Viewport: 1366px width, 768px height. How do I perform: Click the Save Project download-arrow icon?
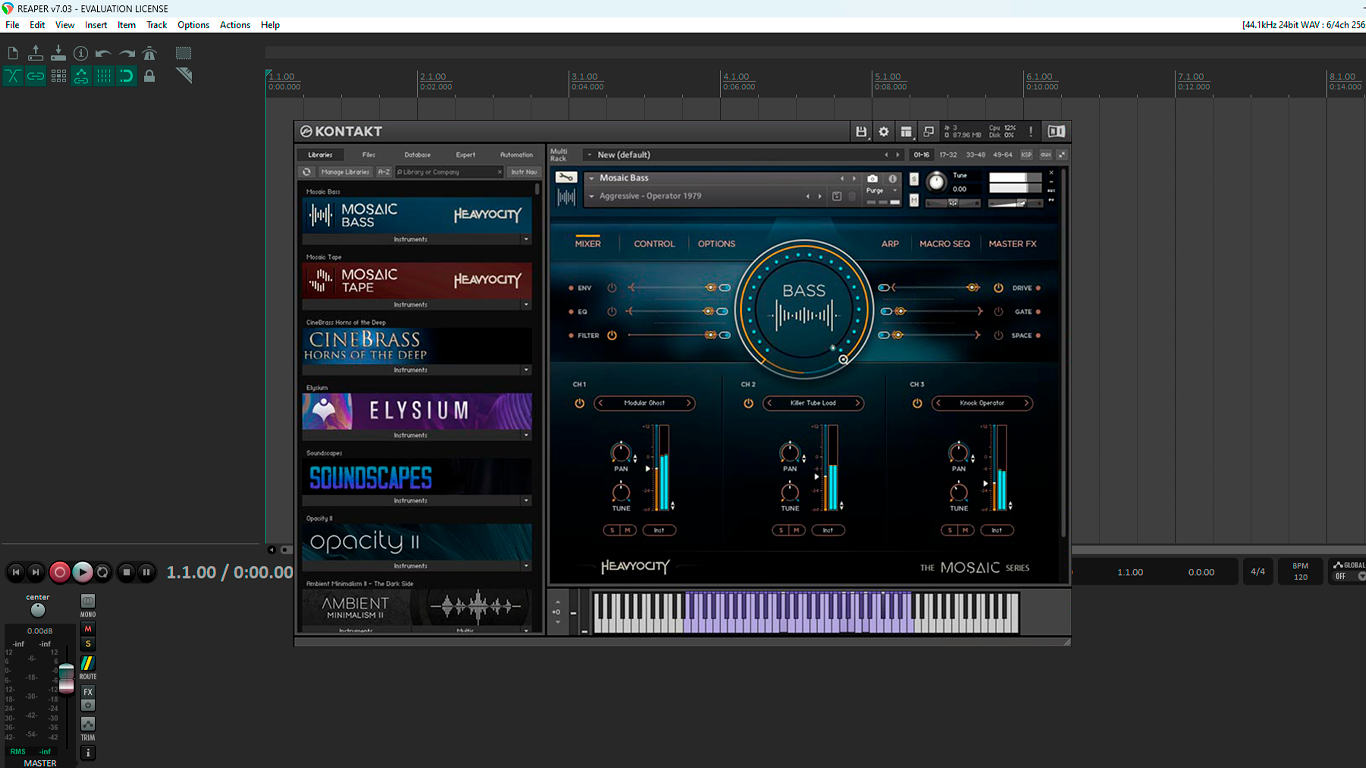click(58, 53)
